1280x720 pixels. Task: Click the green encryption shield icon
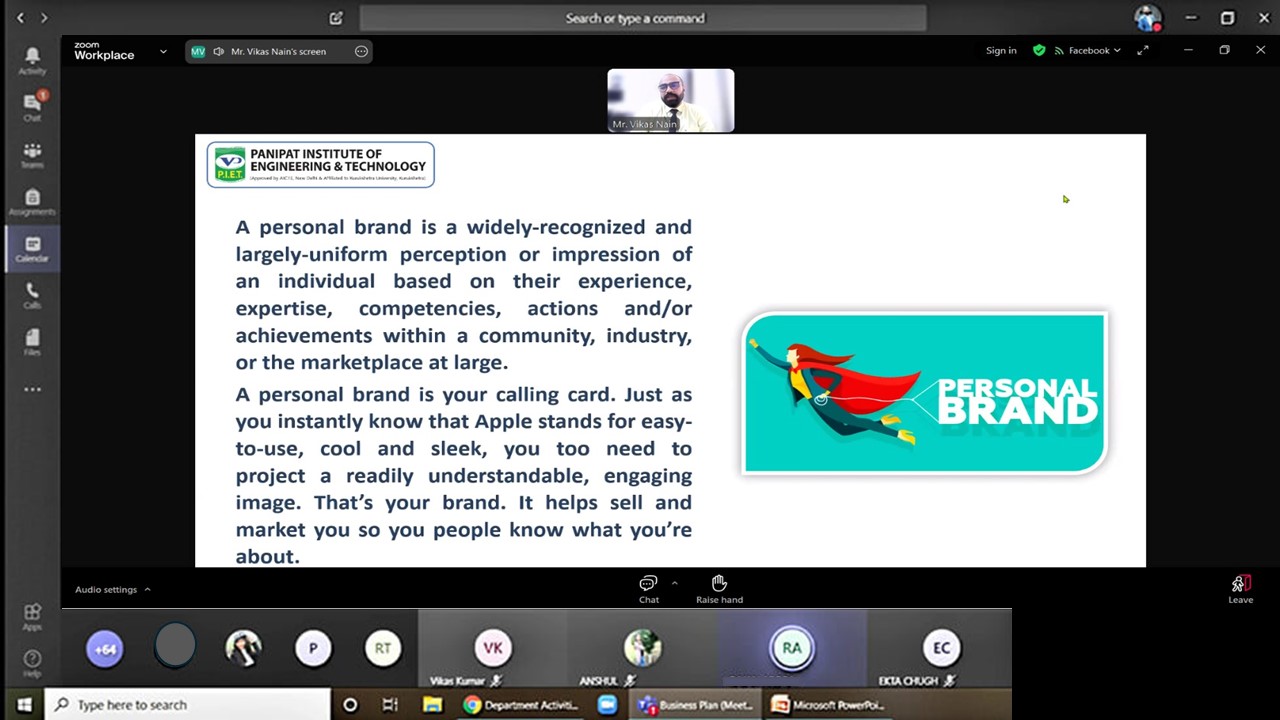click(1039, 51)
